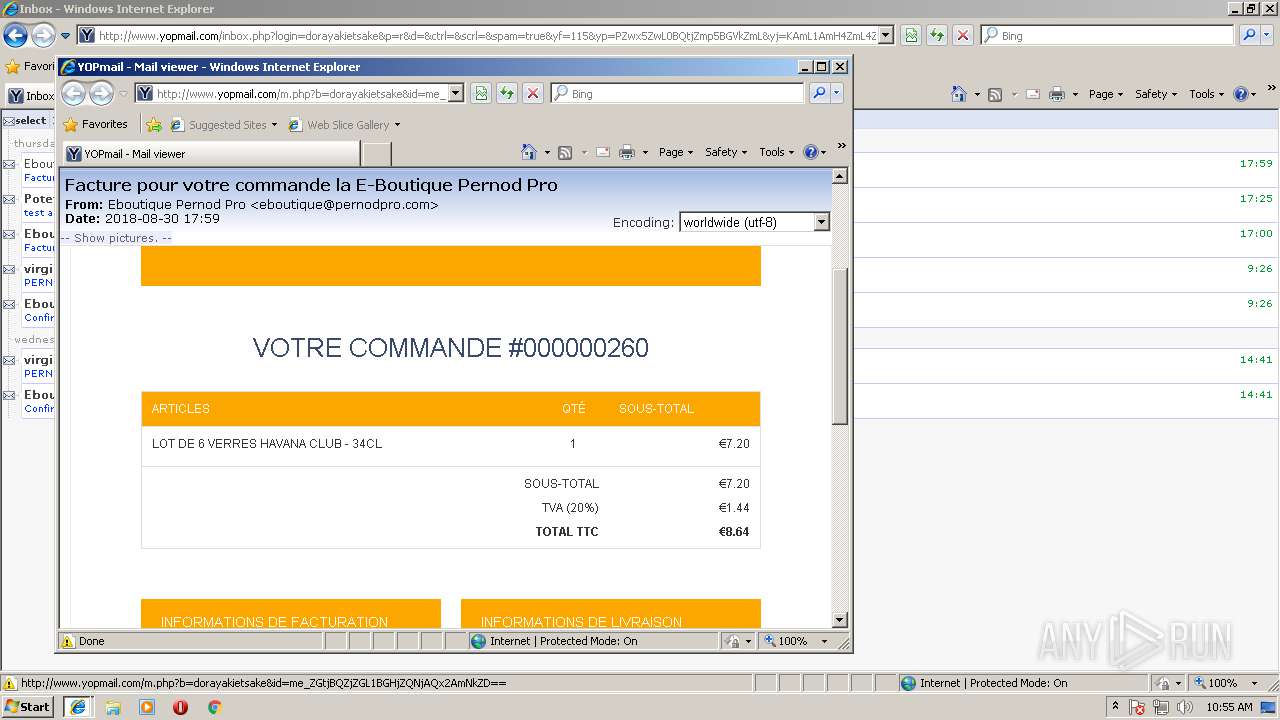Go back in the Inbox window
The image size is (1280, 720).
(15, 36)
